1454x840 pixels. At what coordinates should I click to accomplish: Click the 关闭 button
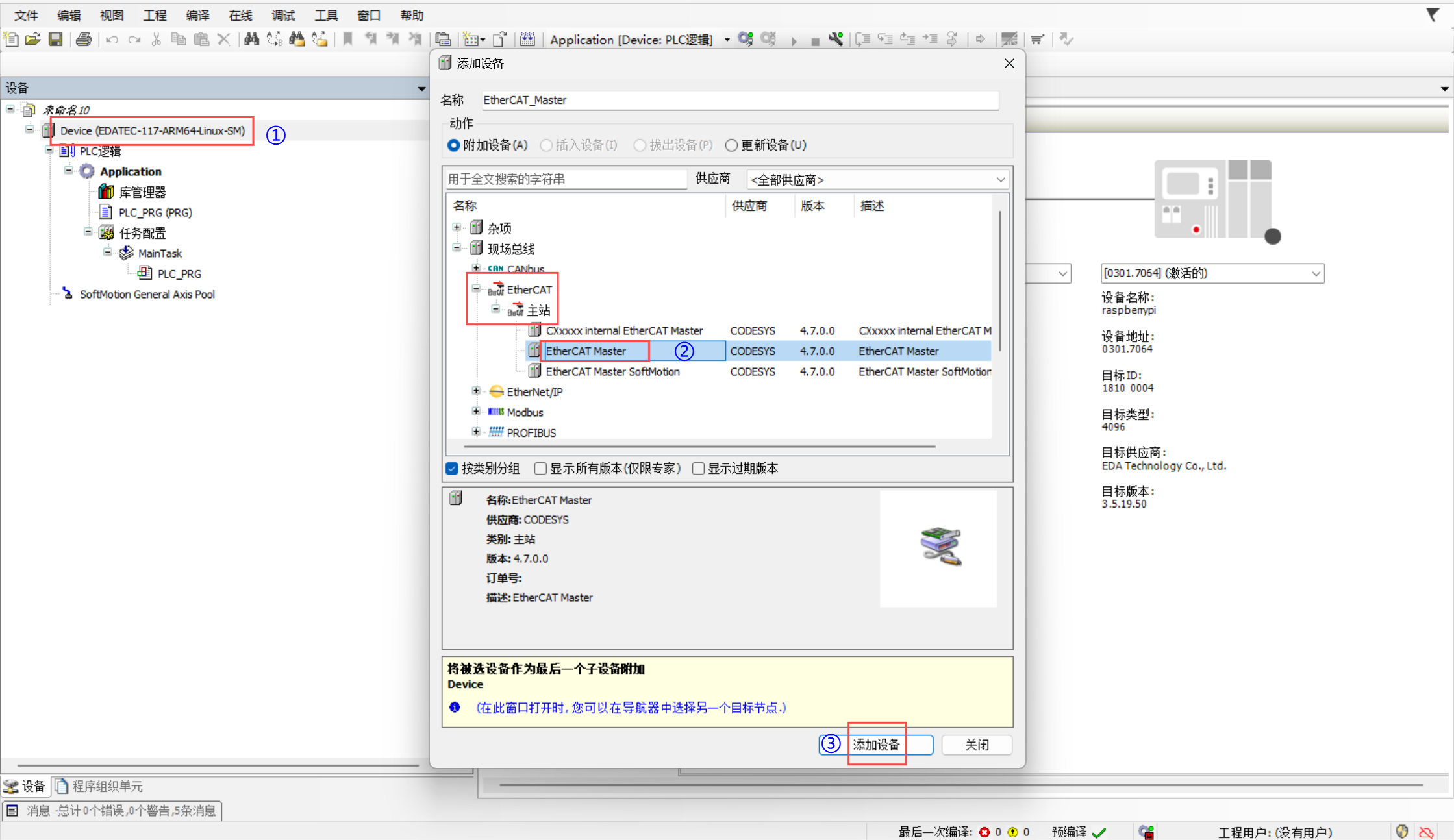pos(977,745)
